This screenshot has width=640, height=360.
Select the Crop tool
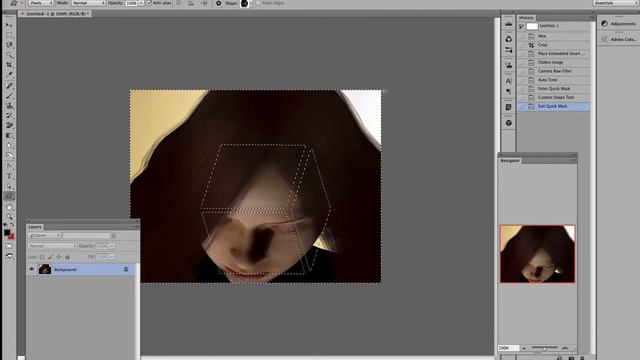pyautogui.click(x=9, y=64)
